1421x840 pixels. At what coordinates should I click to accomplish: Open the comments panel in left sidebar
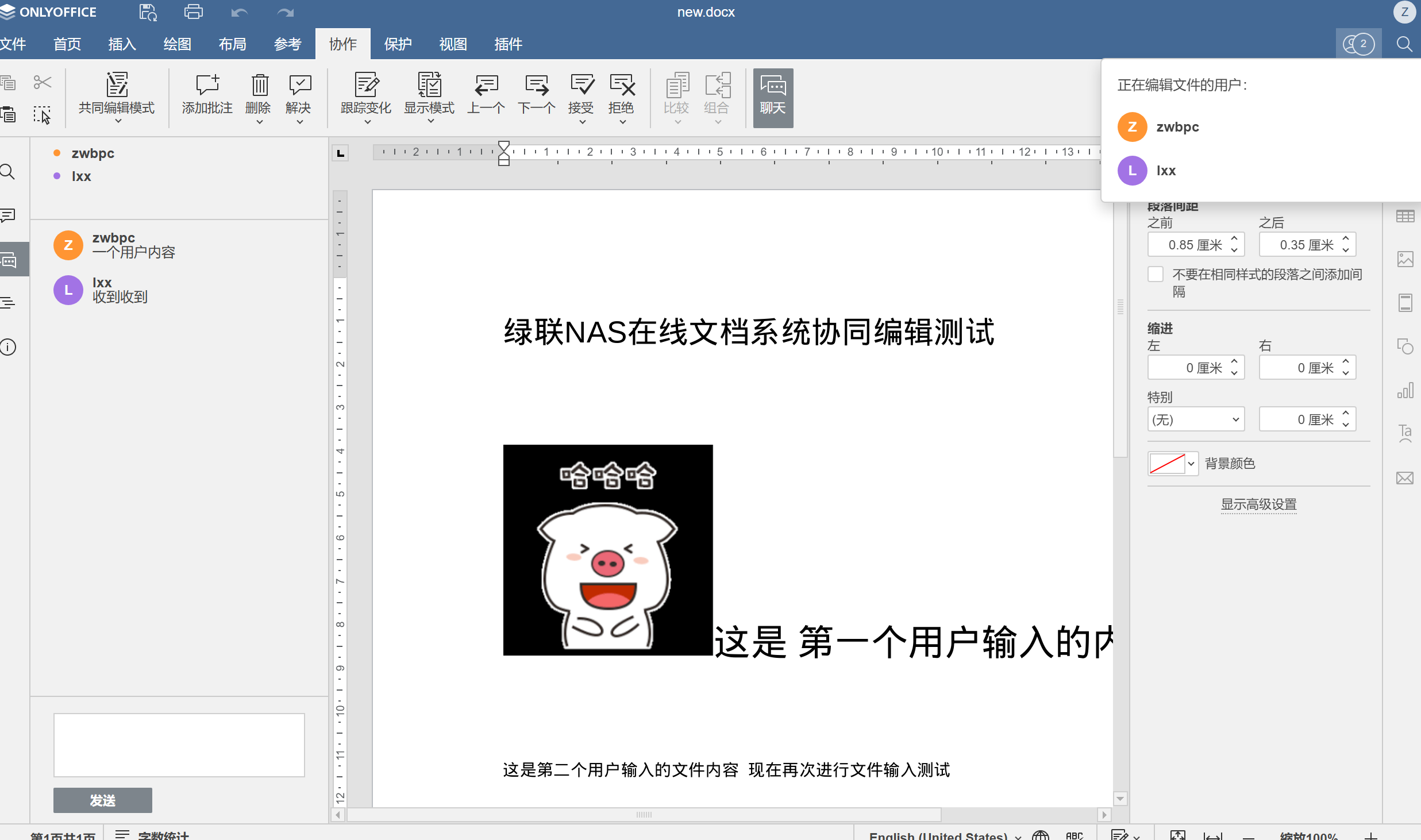click(x=9, y=215)
